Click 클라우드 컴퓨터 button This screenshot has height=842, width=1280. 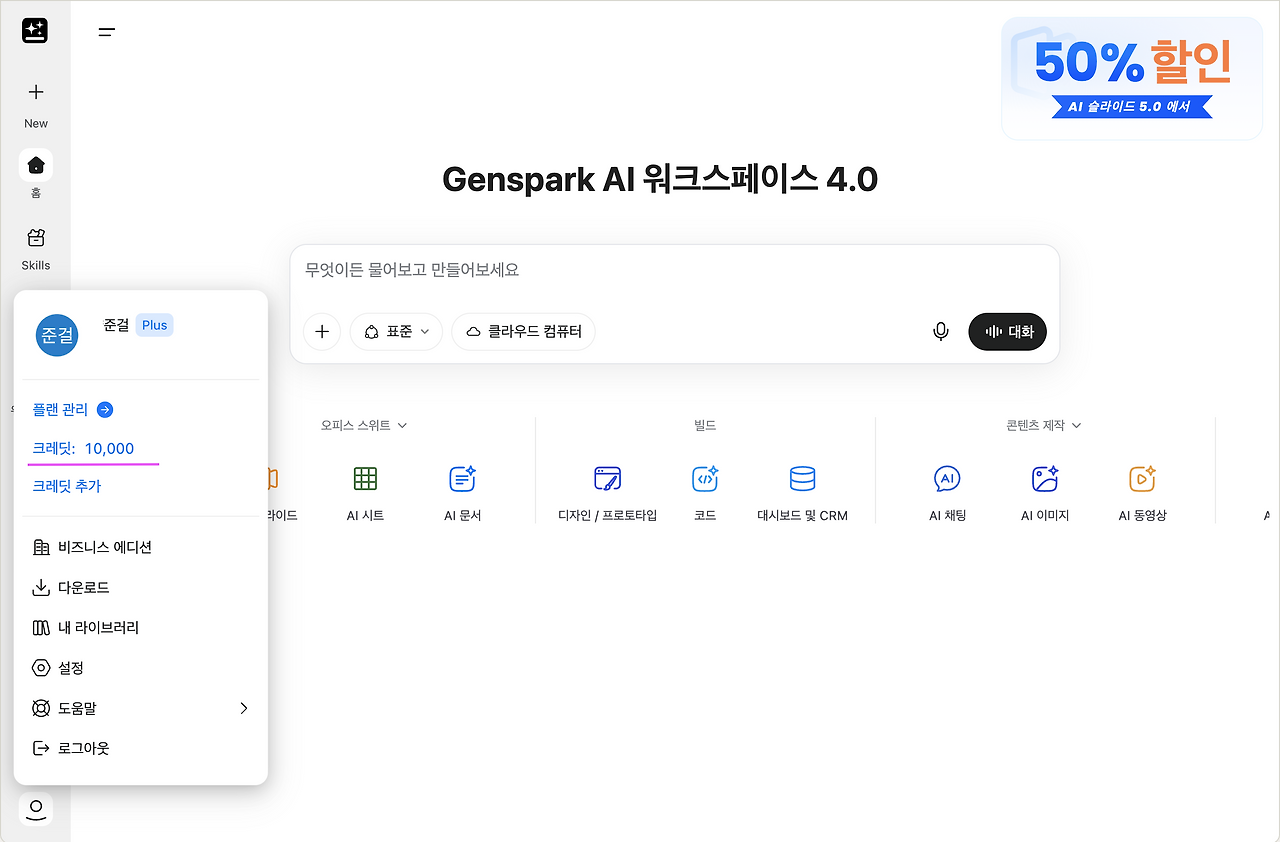pos(524,332)
